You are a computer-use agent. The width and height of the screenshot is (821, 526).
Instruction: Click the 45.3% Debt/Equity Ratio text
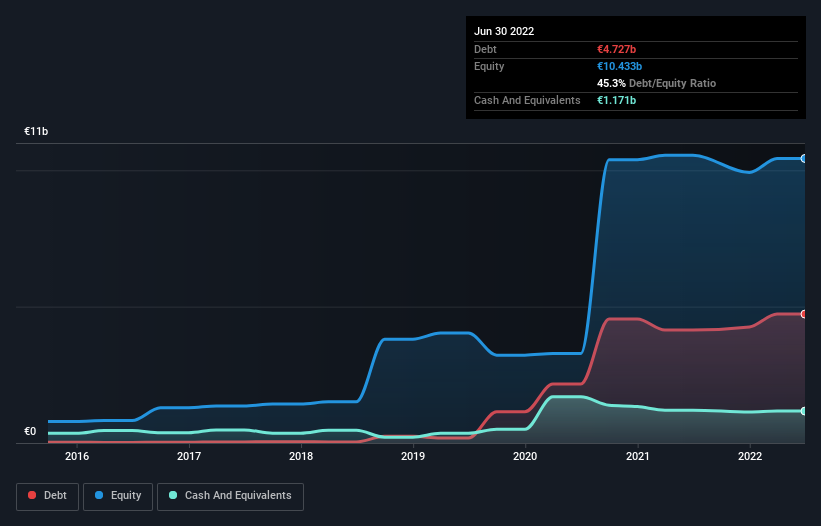click(656, 83)
